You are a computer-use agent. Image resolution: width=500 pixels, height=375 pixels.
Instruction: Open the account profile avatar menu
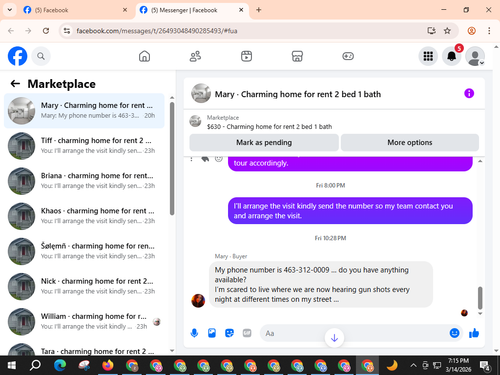coord(475,56)
